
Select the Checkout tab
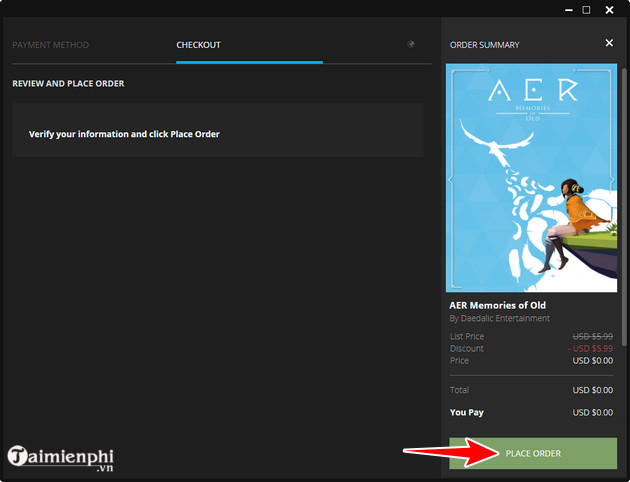[198, 45]
